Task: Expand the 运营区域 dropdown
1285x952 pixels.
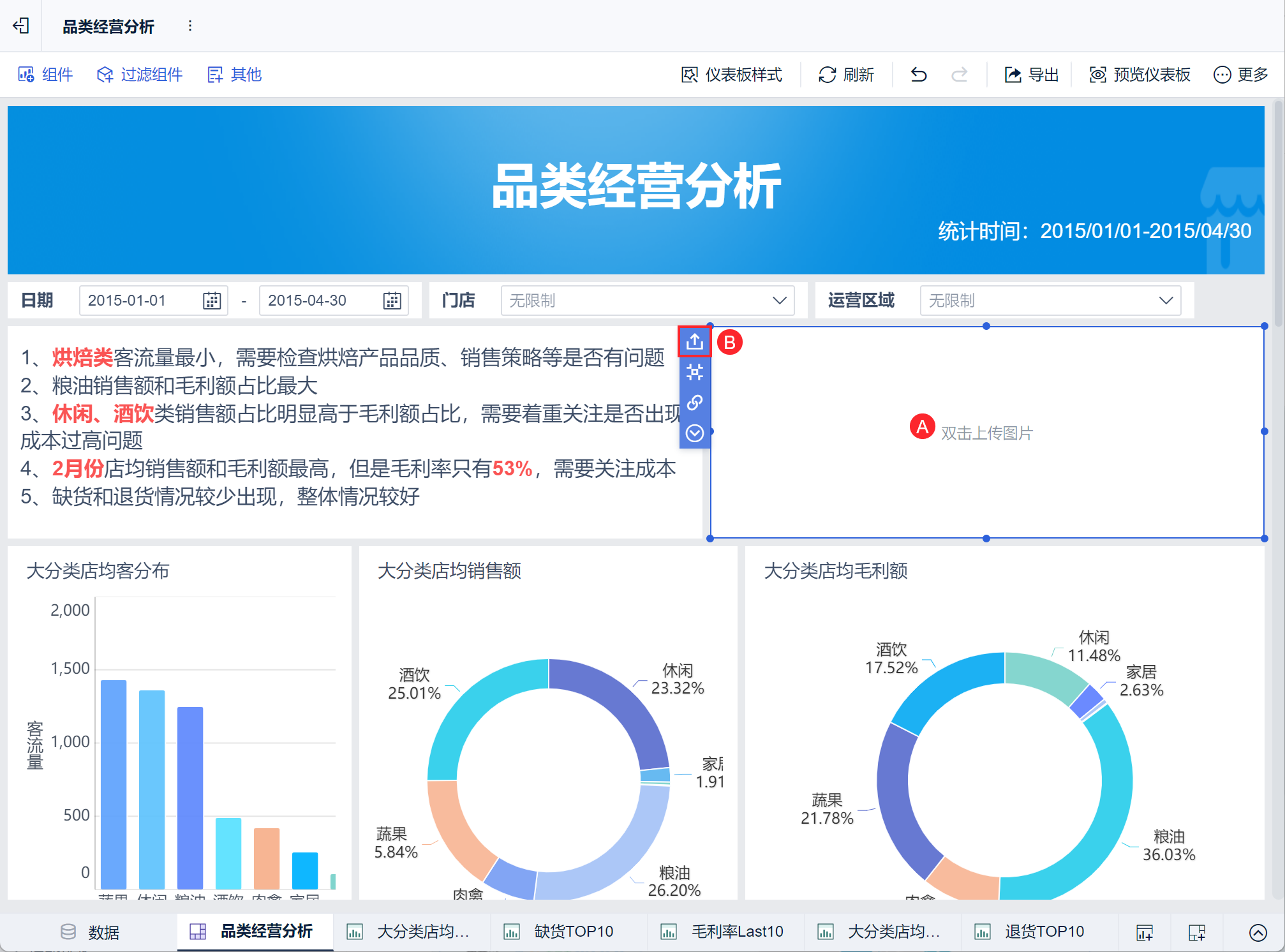Action: [1166, 301]
